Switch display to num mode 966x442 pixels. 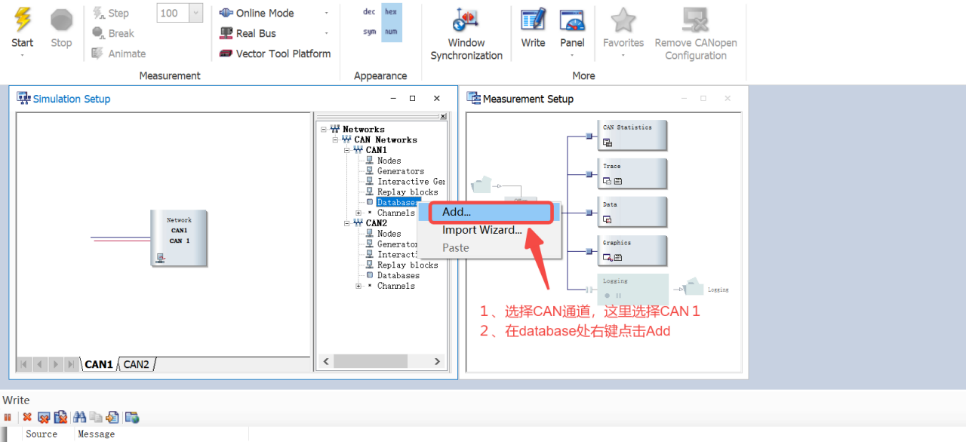pyautogui.click(x=391, y=31)
